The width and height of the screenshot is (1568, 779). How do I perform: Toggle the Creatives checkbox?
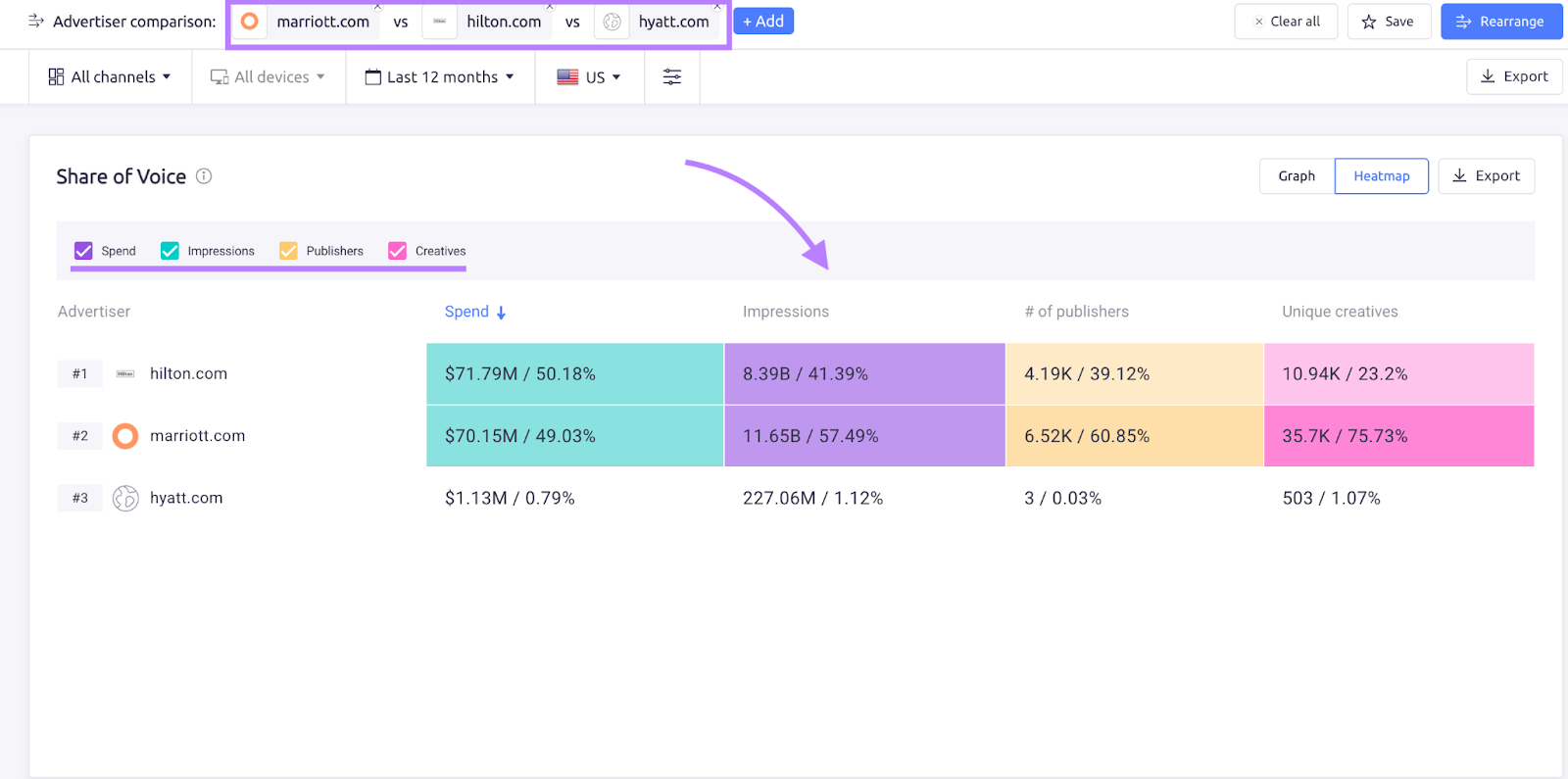coord(397,251)
